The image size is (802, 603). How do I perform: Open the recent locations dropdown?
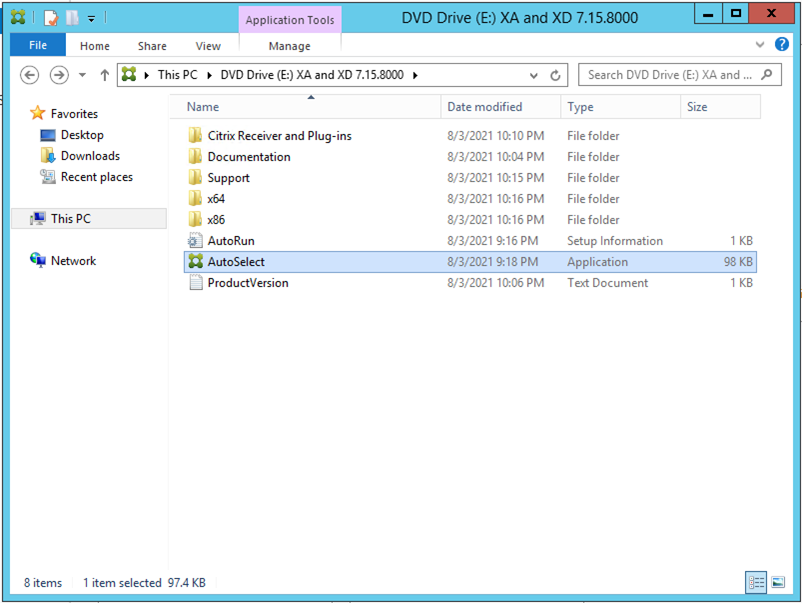(82, 75)
